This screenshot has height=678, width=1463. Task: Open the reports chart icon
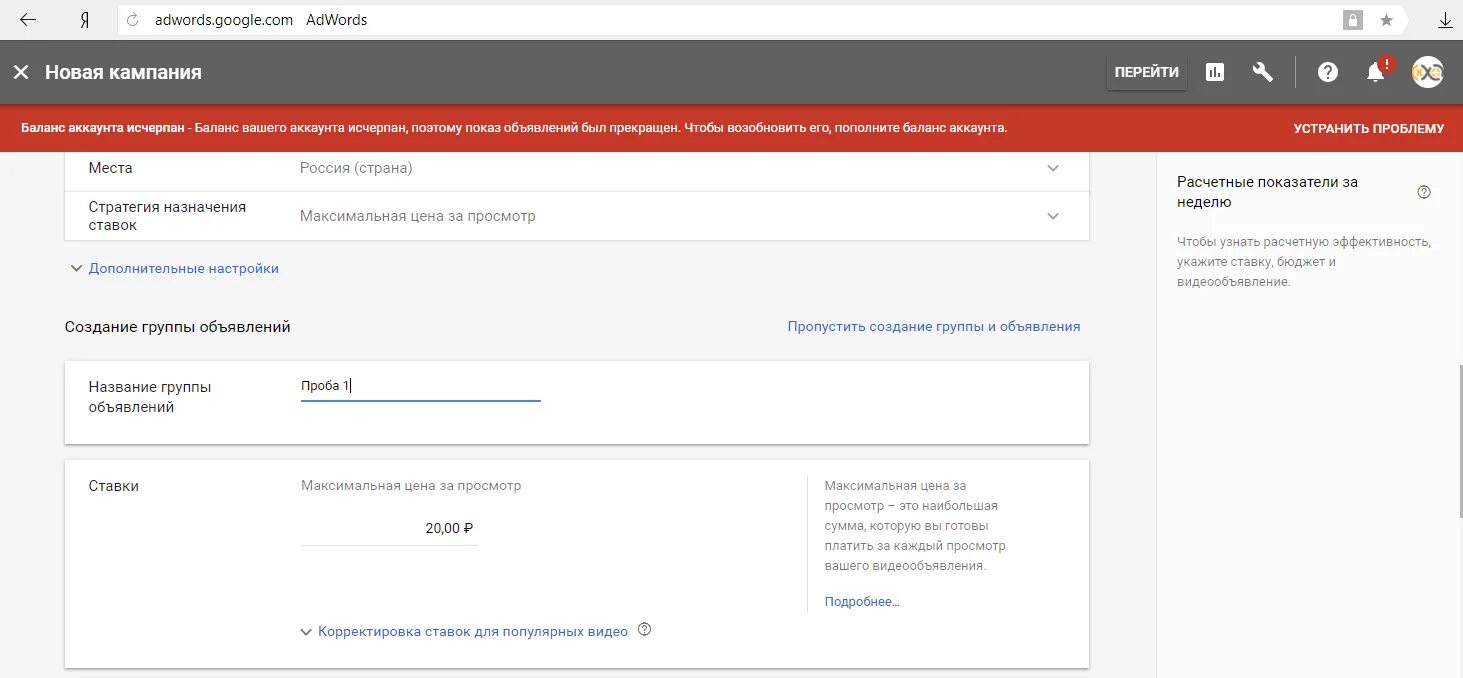pos(1215,72)
